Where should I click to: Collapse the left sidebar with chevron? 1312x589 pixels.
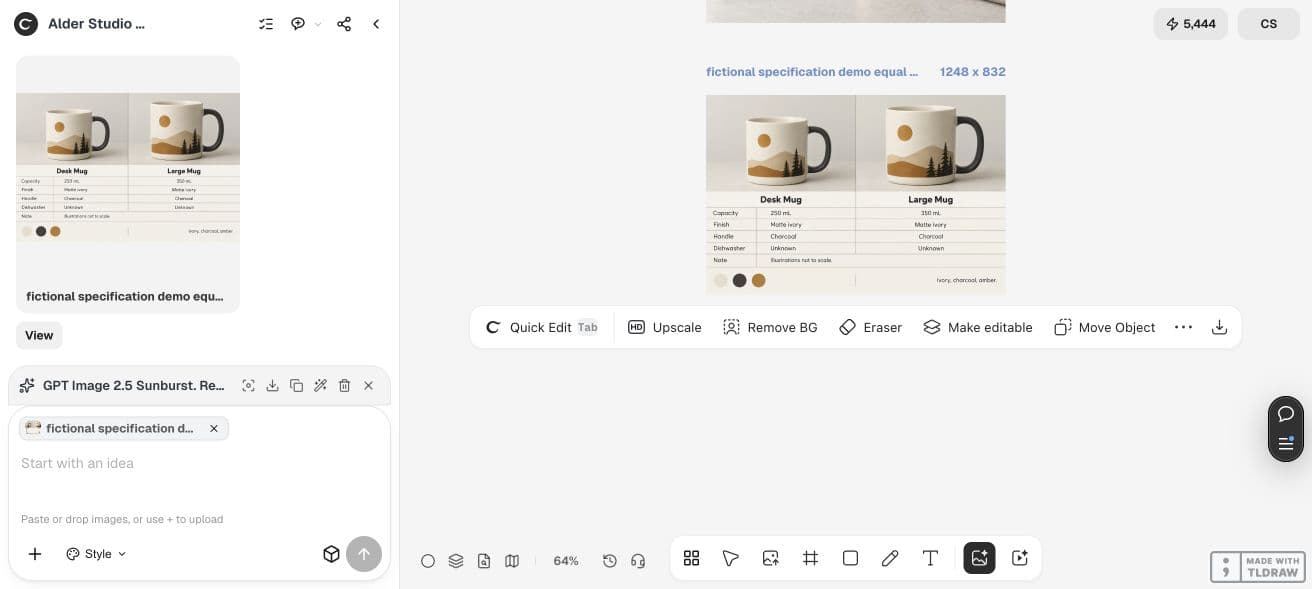tap(376, 24)
